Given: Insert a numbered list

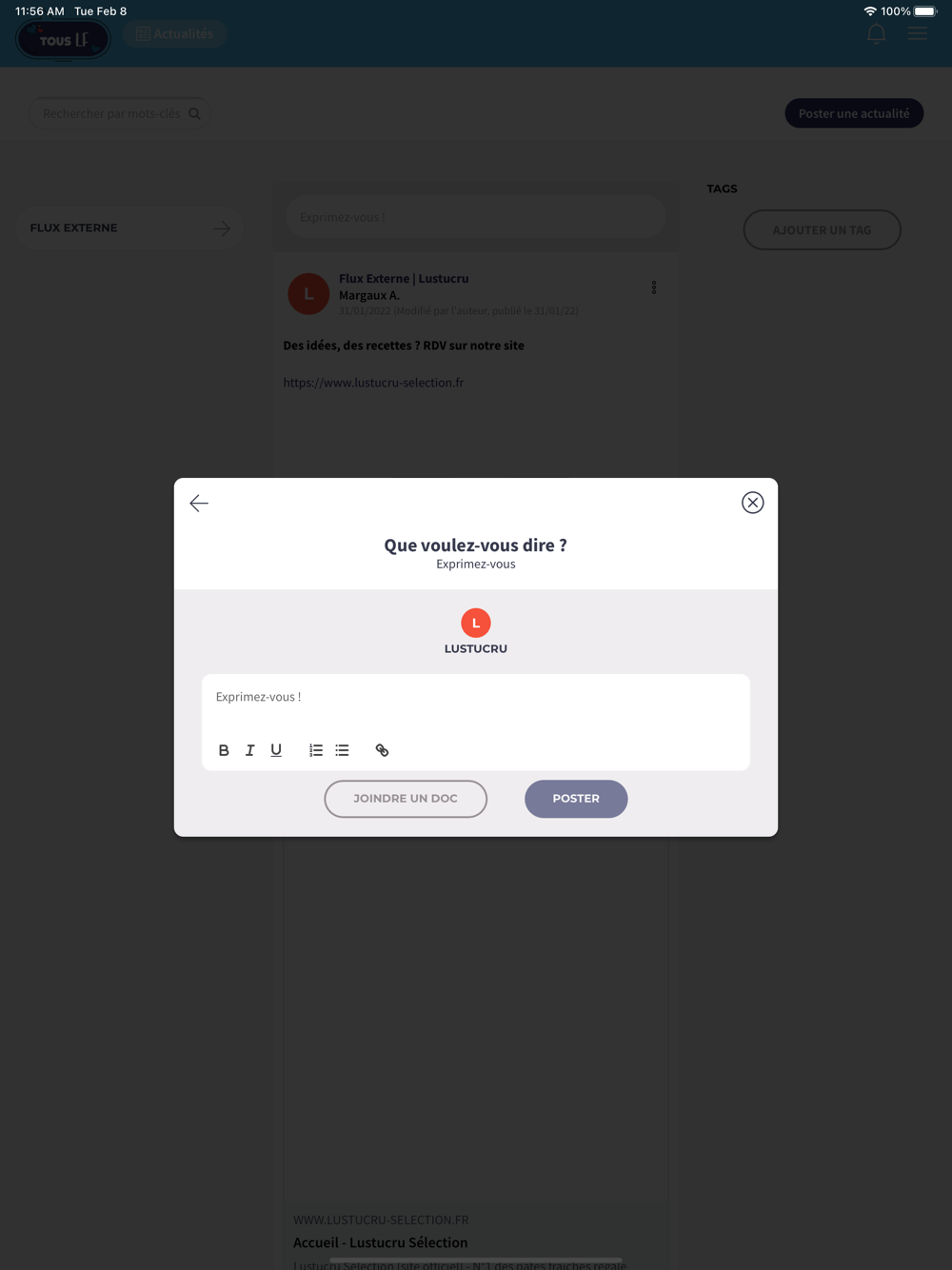Looking at the screenshot, I should point(316,750).
